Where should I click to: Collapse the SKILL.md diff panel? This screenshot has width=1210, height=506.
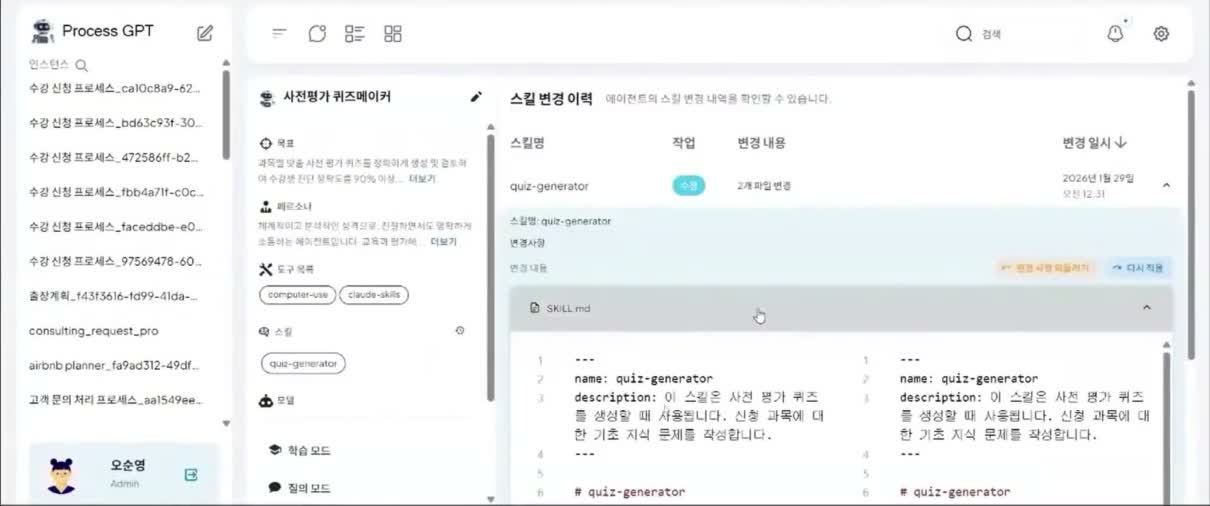pyautogui.click(x=1146, y=308)
